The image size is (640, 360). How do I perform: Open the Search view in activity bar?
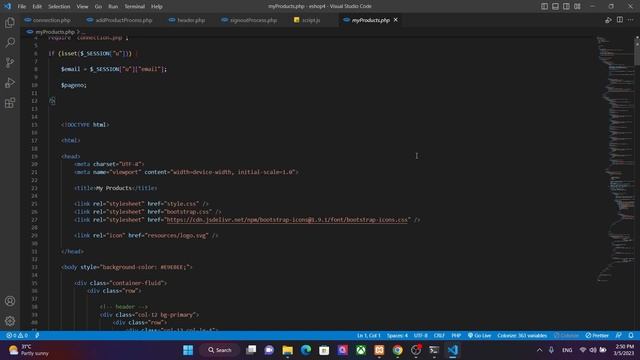coord(10,42)
